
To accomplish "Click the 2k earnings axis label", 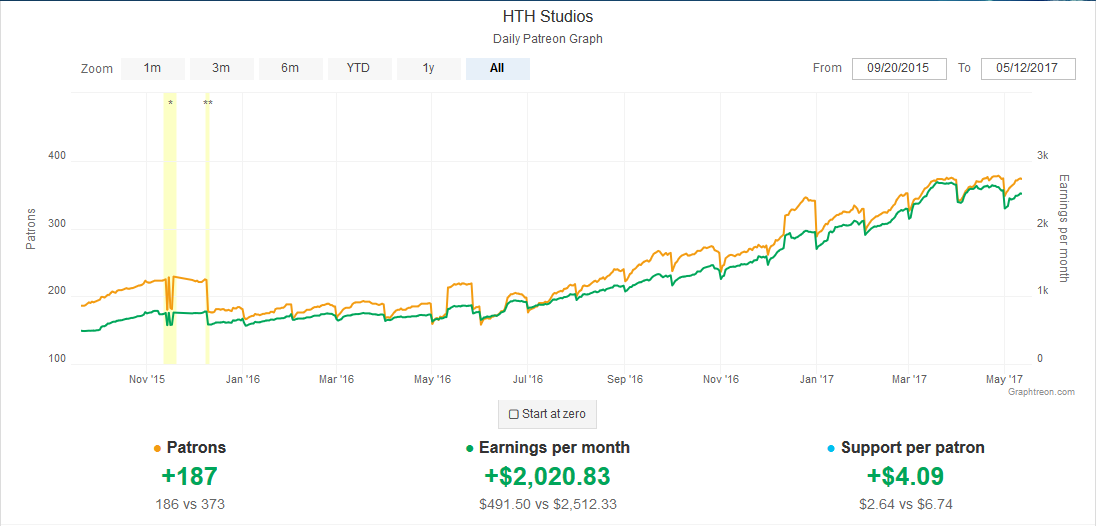I will pos(1043,224).
